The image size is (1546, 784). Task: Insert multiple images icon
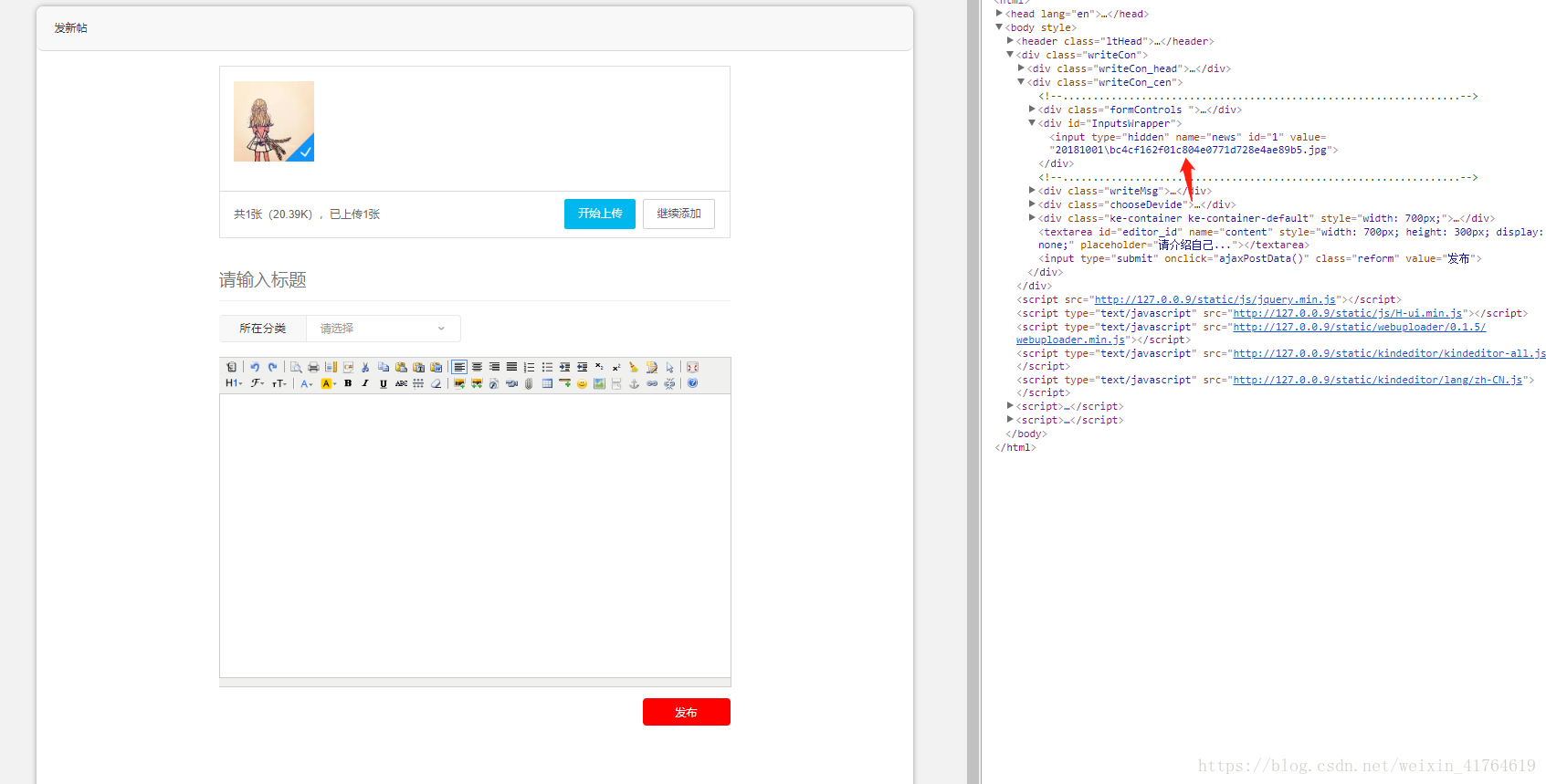pyautogui.click(x=477, y=383)
